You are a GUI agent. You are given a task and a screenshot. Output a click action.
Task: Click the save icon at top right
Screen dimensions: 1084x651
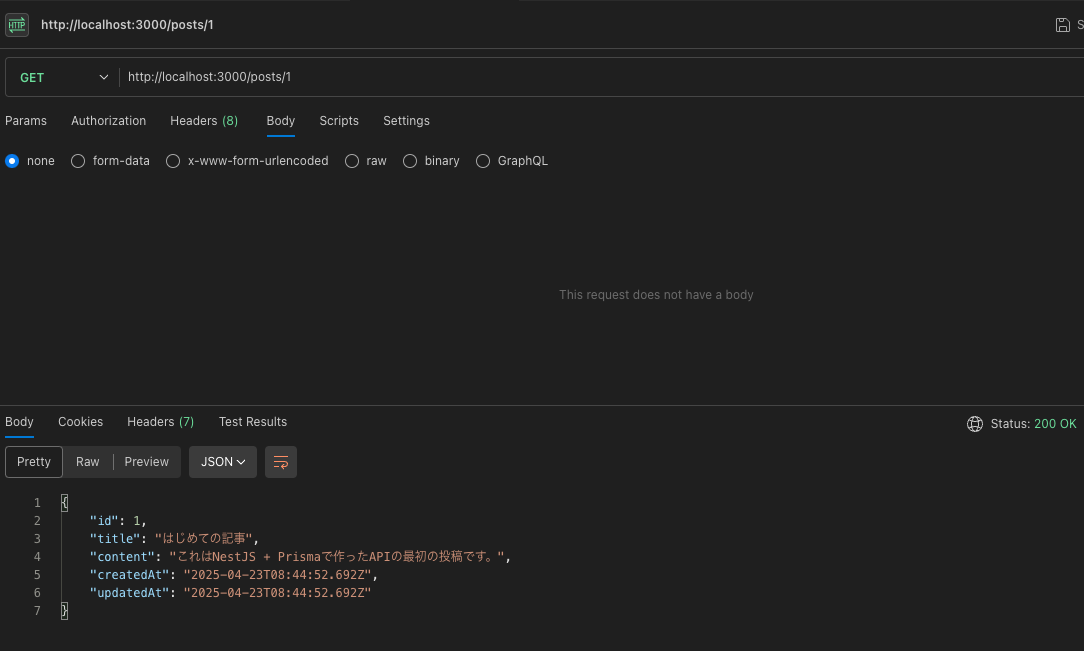tap(1063, 26)
